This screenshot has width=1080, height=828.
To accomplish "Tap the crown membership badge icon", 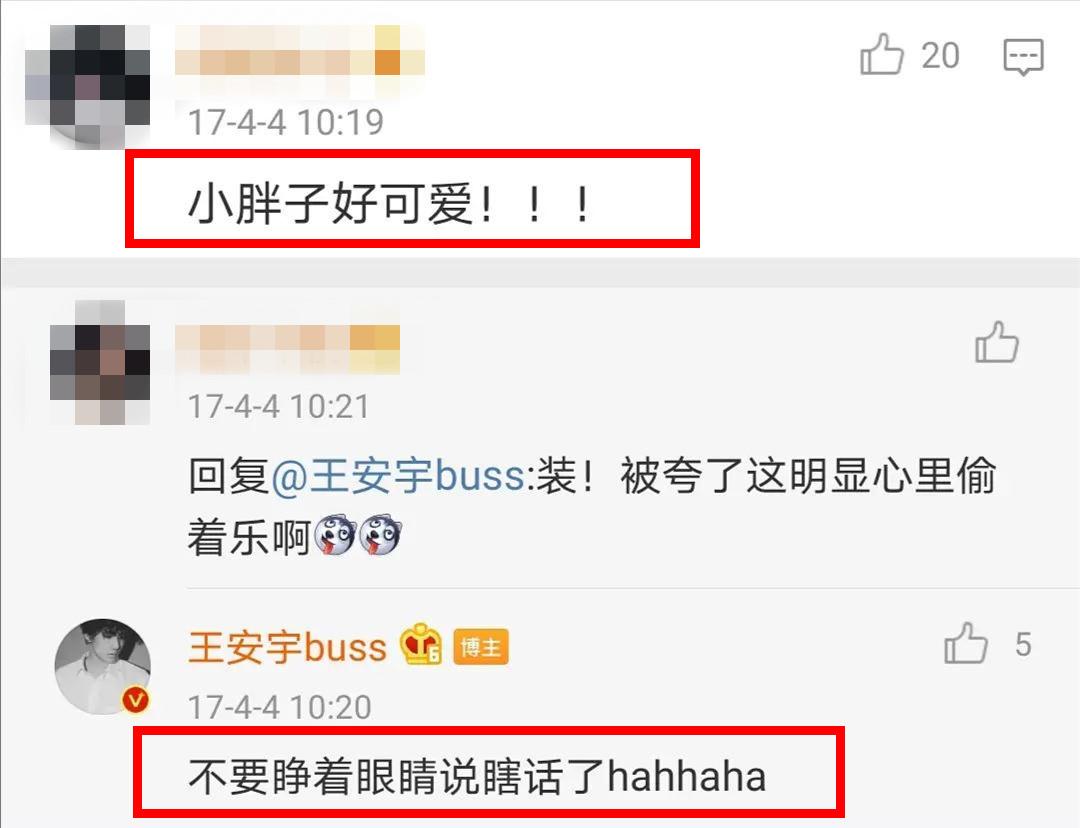I will [421, 644].
